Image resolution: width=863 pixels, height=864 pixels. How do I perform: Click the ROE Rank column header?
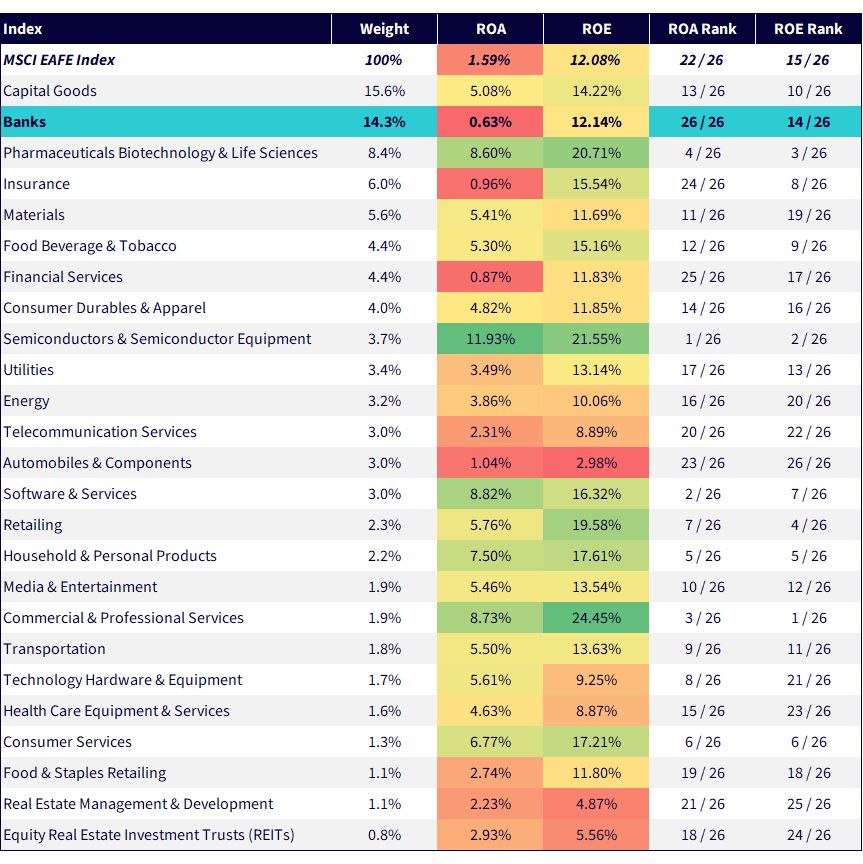coord(807,29)
